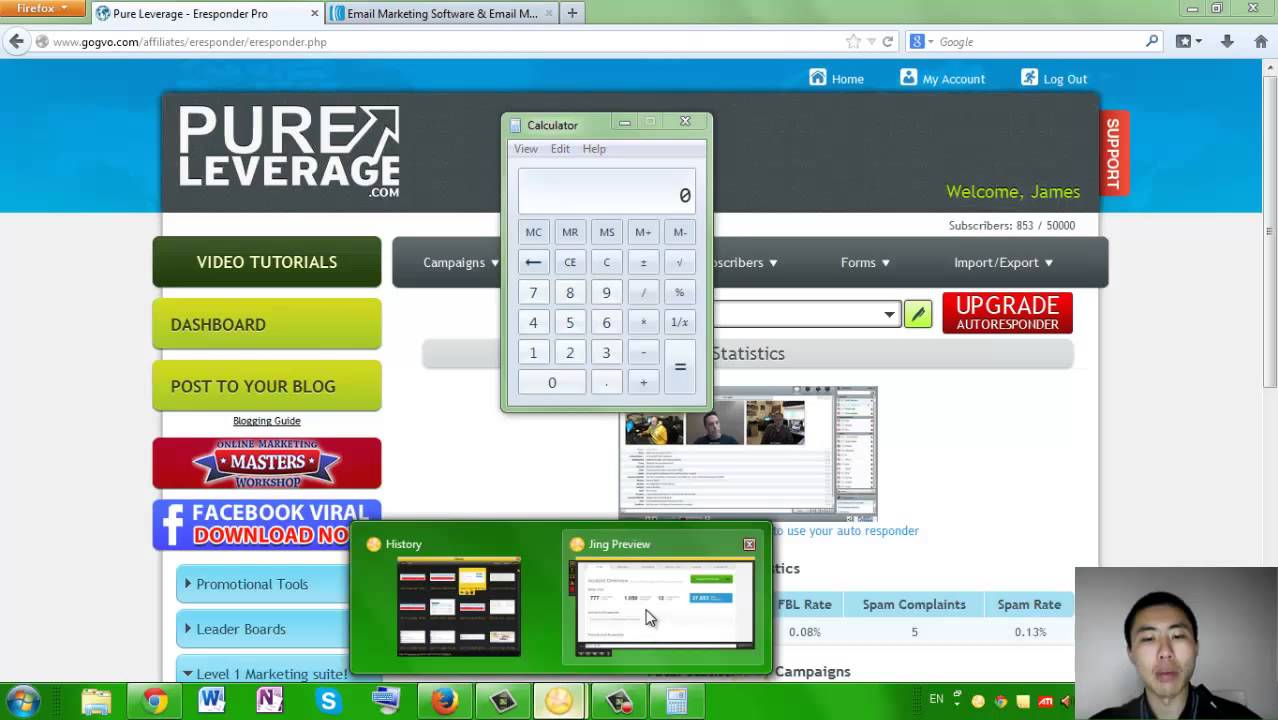Screen dimensions: 1278x720
Task: Open the Firefox home icon in toolbar
Action: tap(1260, 42)
